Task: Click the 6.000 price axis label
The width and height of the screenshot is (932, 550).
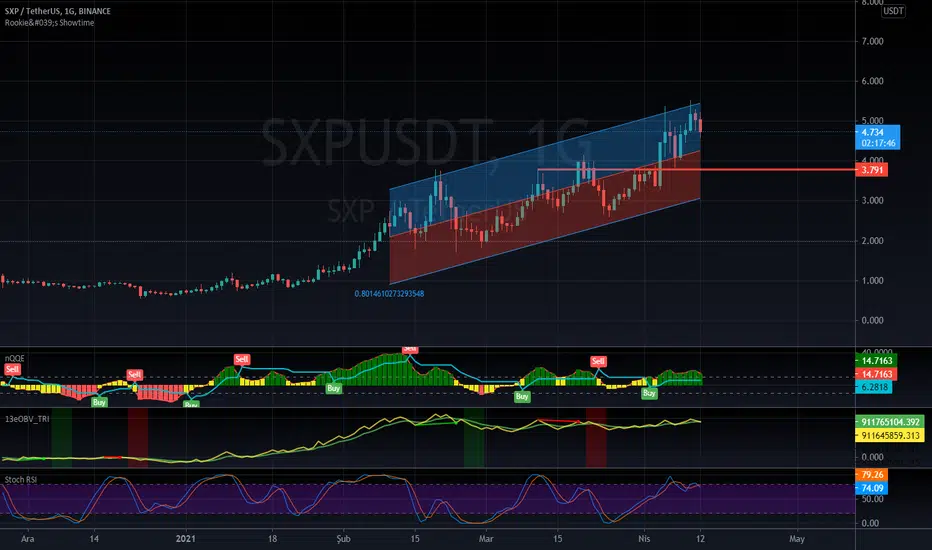Action: click(872, 81)
